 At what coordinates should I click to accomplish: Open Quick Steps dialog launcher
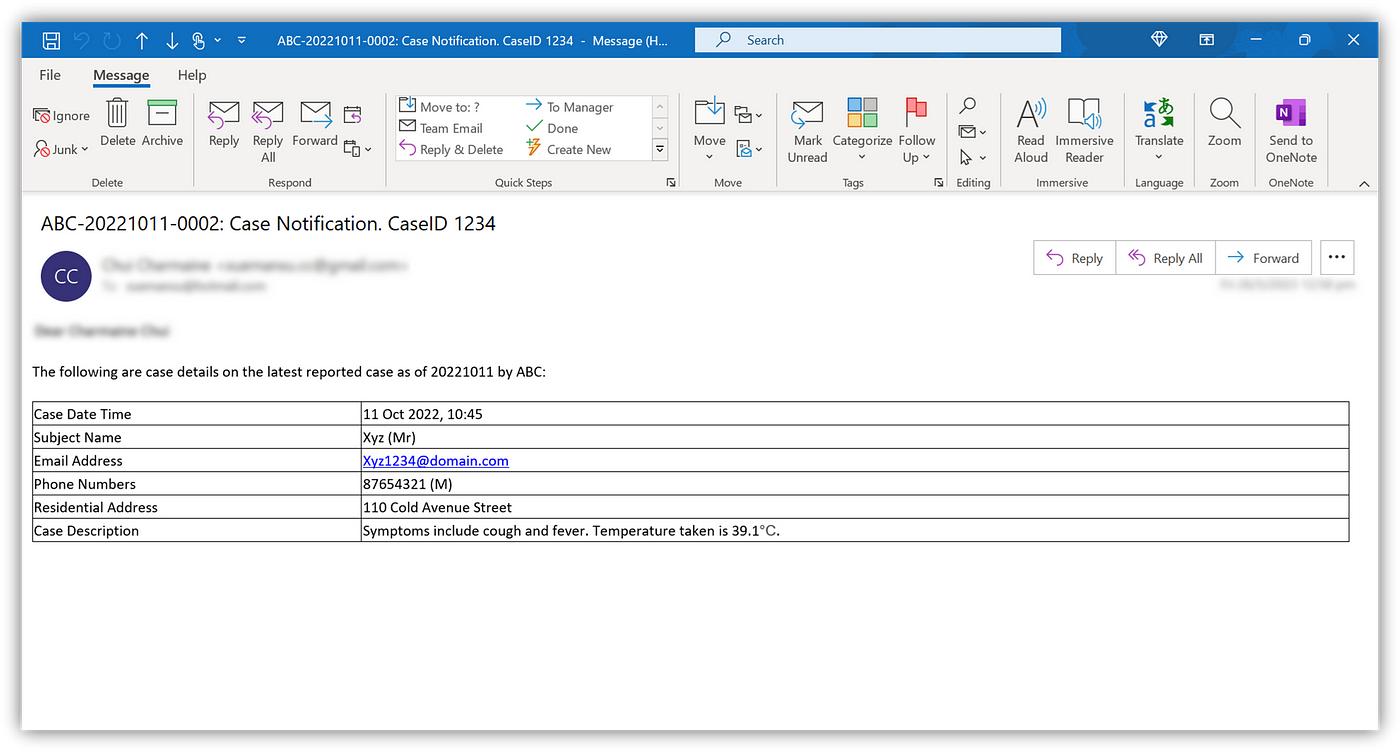(671, 183)
